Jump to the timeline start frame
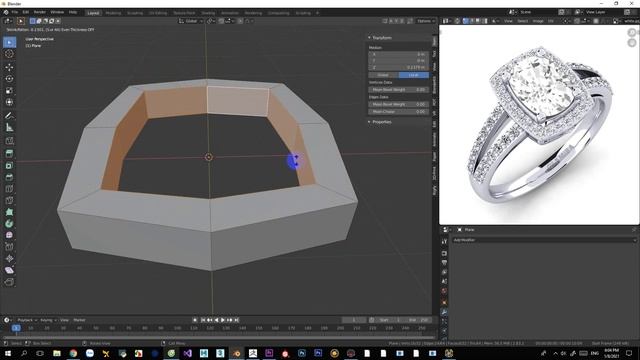Image resolution: width=640 pixels, height=360 pixels. [x=203, y=320]
